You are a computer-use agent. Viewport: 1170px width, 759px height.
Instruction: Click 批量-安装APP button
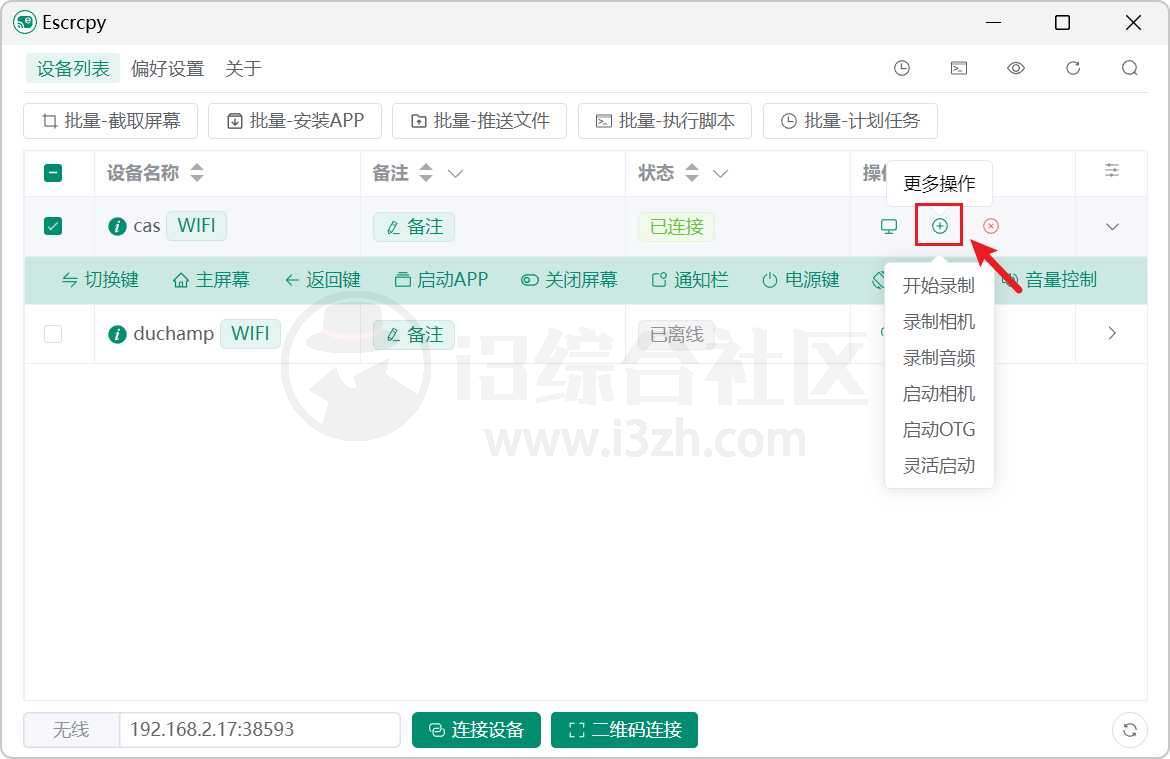[295, 121]
